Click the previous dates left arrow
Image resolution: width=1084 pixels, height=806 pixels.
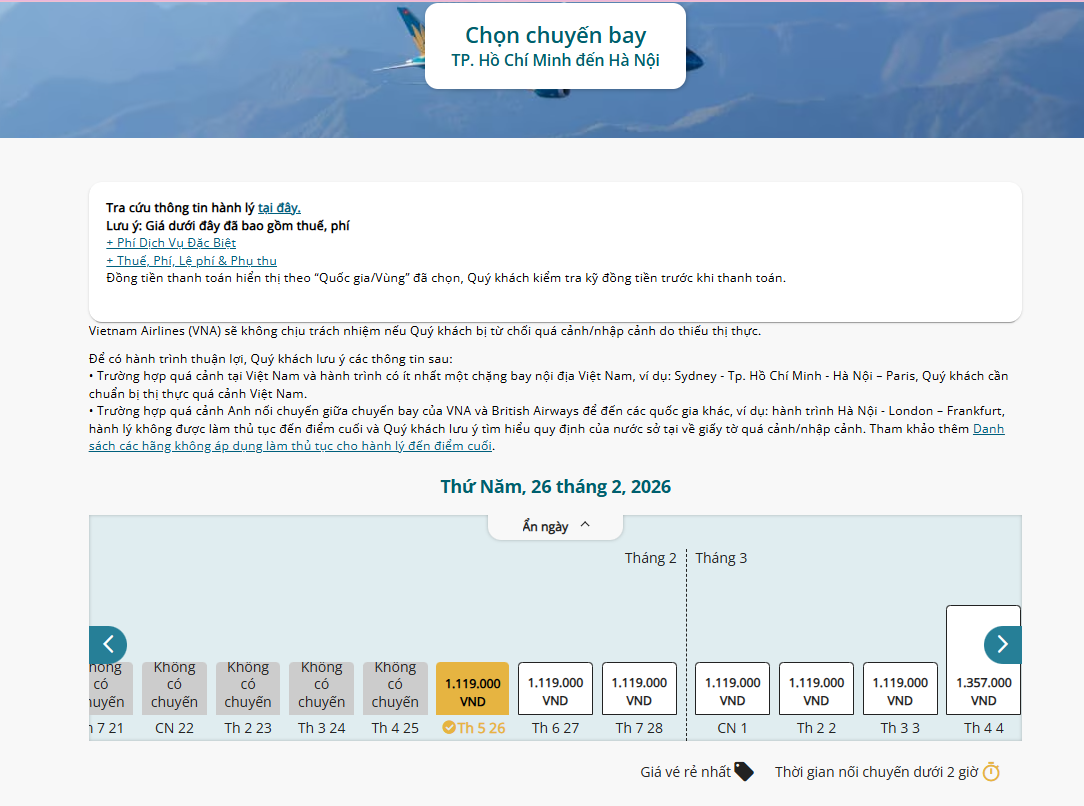pos(107,645)
